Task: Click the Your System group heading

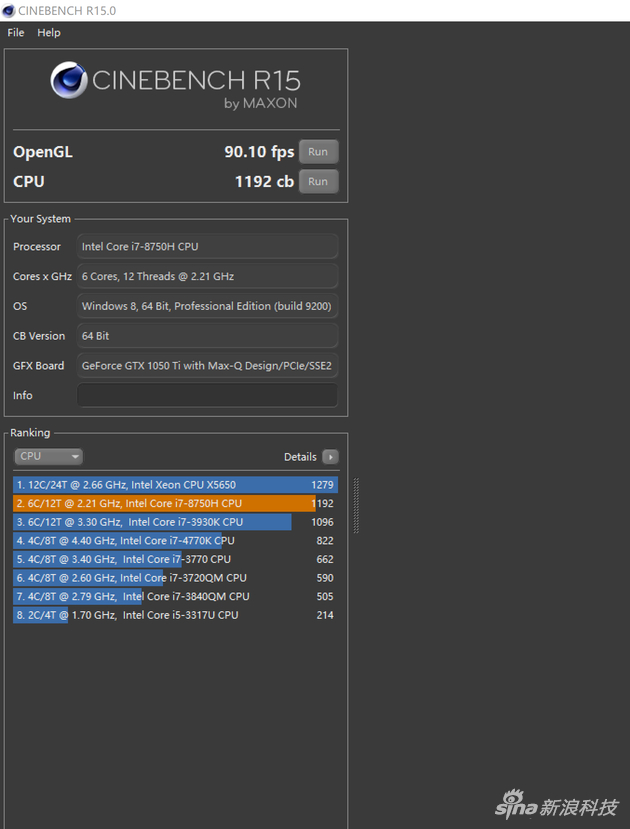Action: 40,219
